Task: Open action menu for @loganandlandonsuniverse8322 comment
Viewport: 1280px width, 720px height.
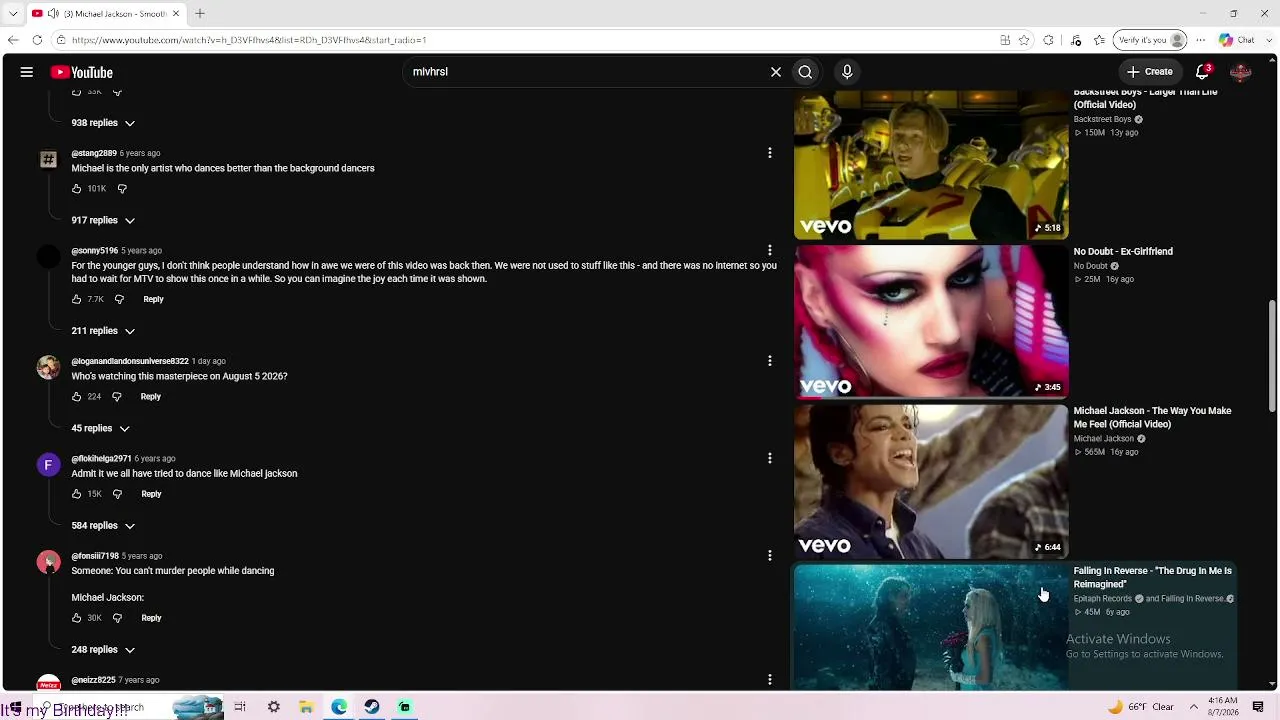Action: (x=770, y=361)
